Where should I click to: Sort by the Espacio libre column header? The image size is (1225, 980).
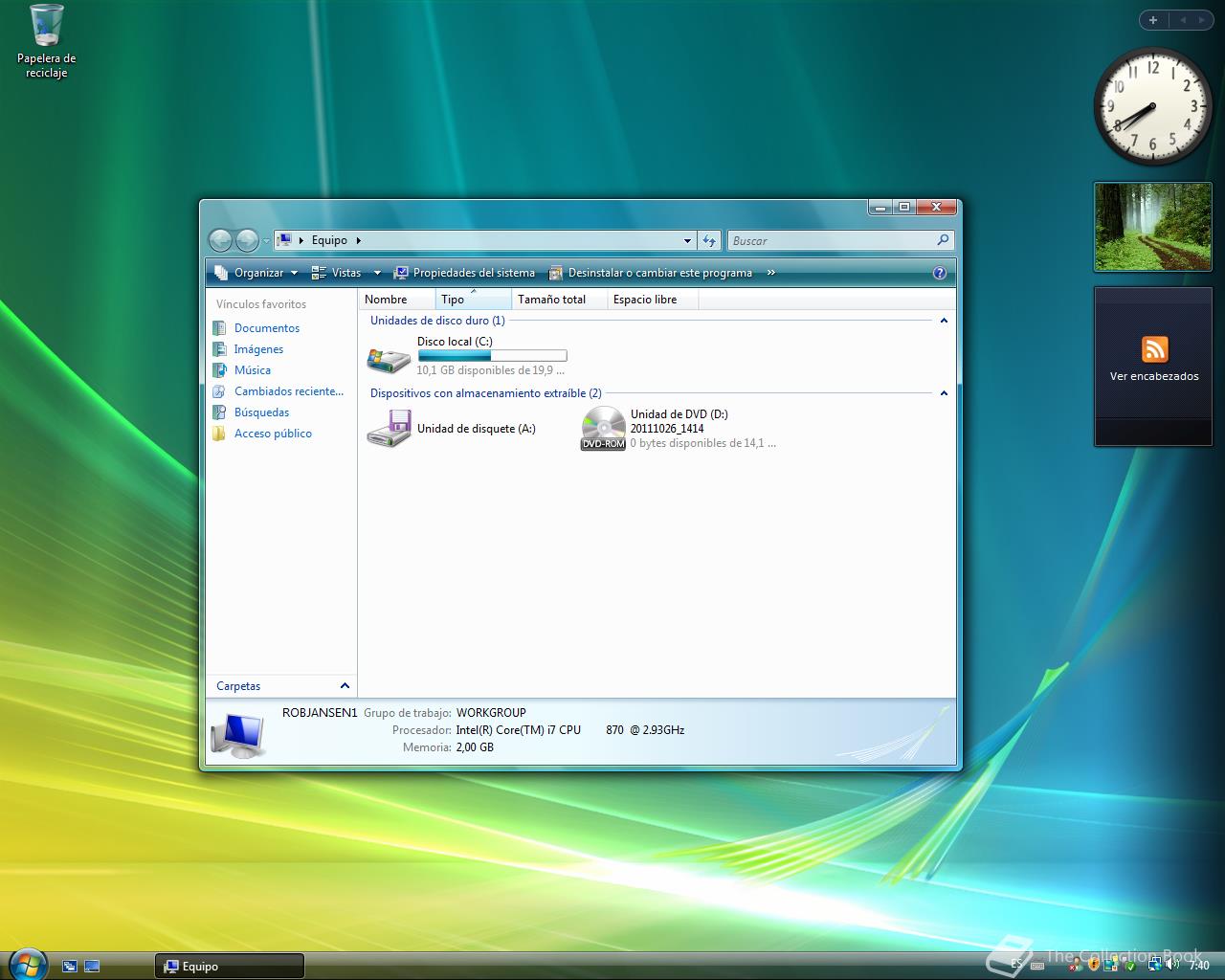[653, 300]
